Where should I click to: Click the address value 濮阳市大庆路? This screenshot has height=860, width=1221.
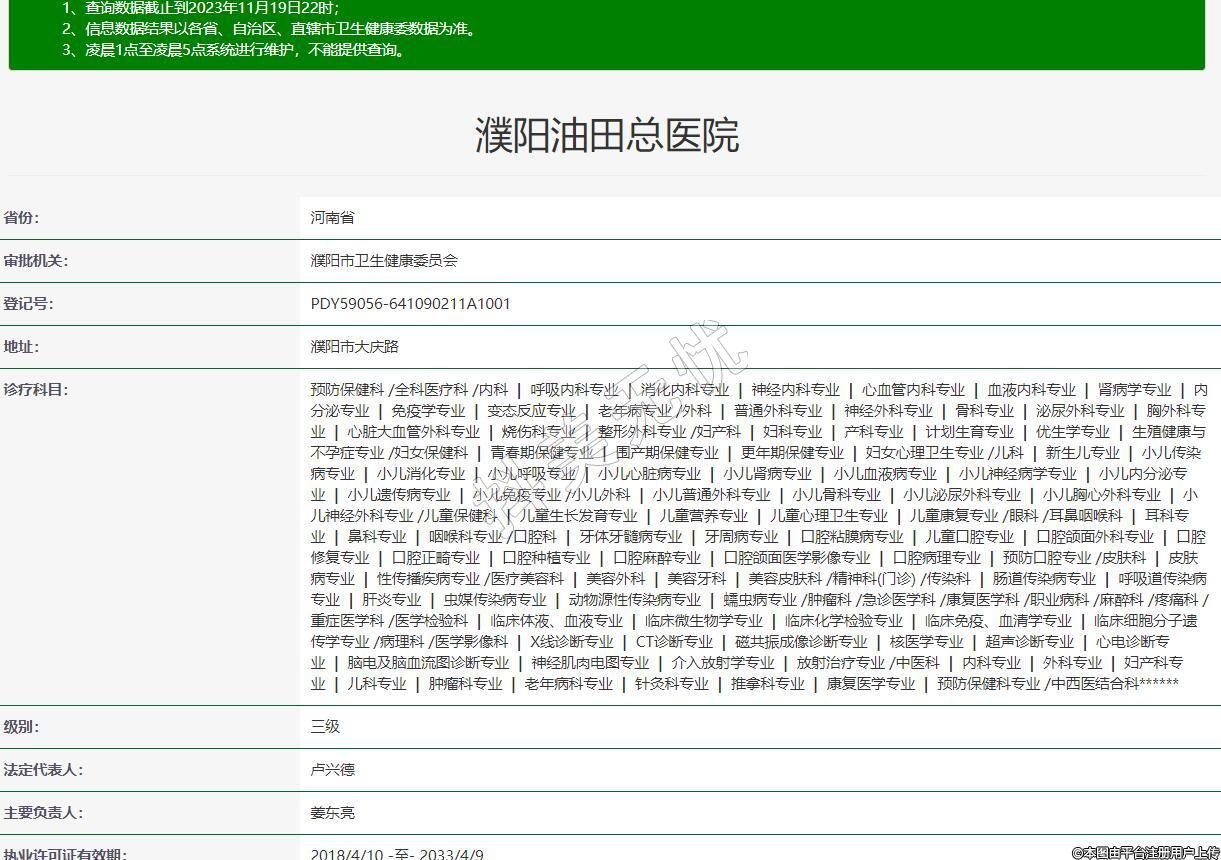pyautogui.click(x=354, y=347)
